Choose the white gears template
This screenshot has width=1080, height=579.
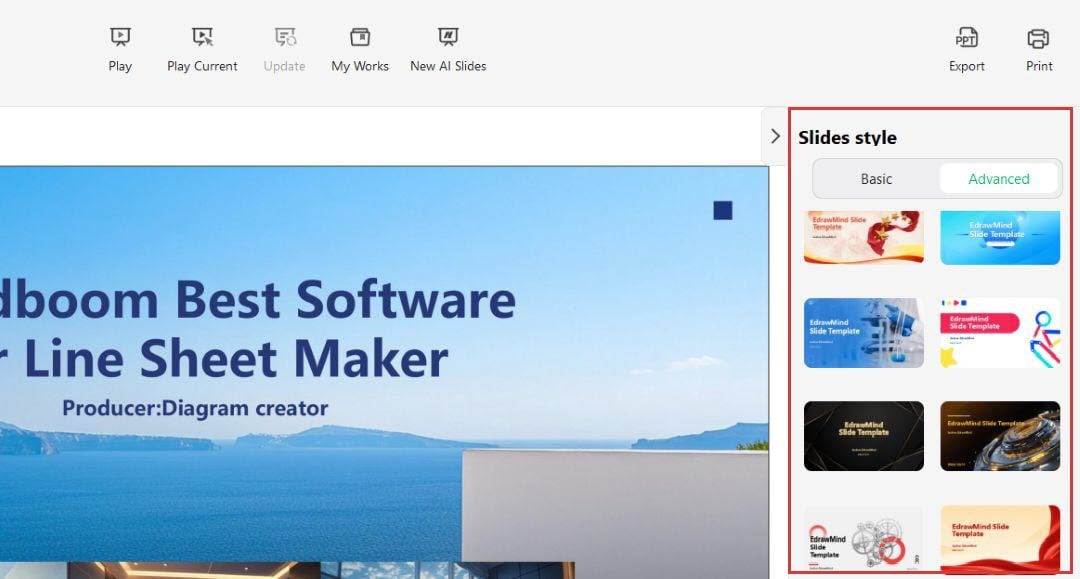[x=864, y=538]
